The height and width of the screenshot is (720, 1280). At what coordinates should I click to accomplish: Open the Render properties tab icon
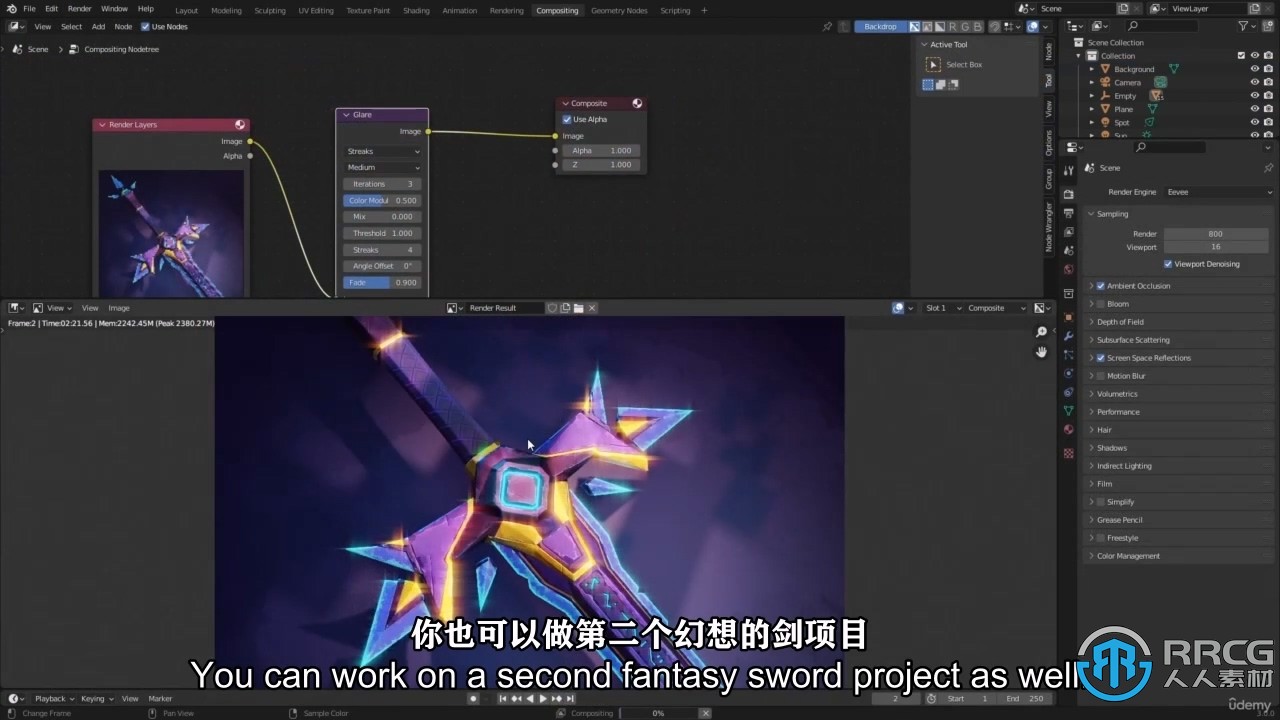(x=1068, y=193)
